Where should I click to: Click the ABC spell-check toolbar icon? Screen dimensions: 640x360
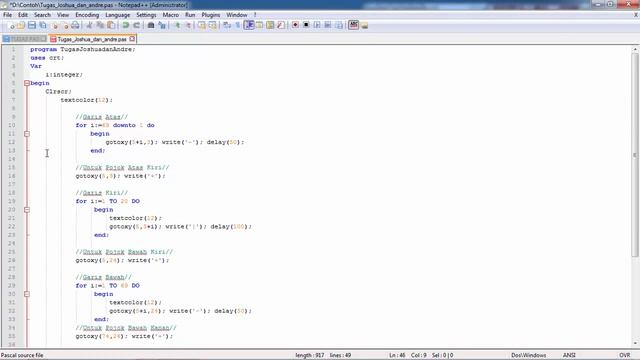coord(353,25)
